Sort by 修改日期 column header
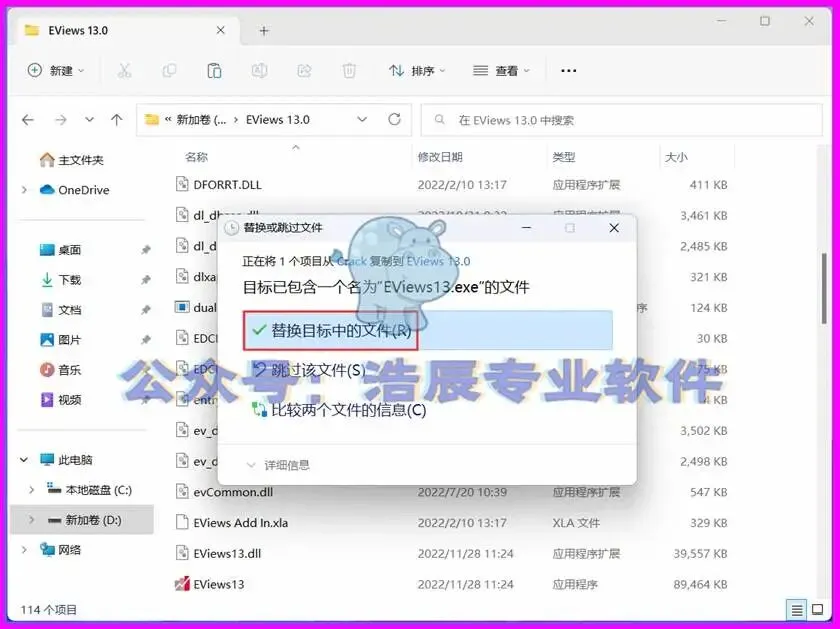 click(440, 157)
